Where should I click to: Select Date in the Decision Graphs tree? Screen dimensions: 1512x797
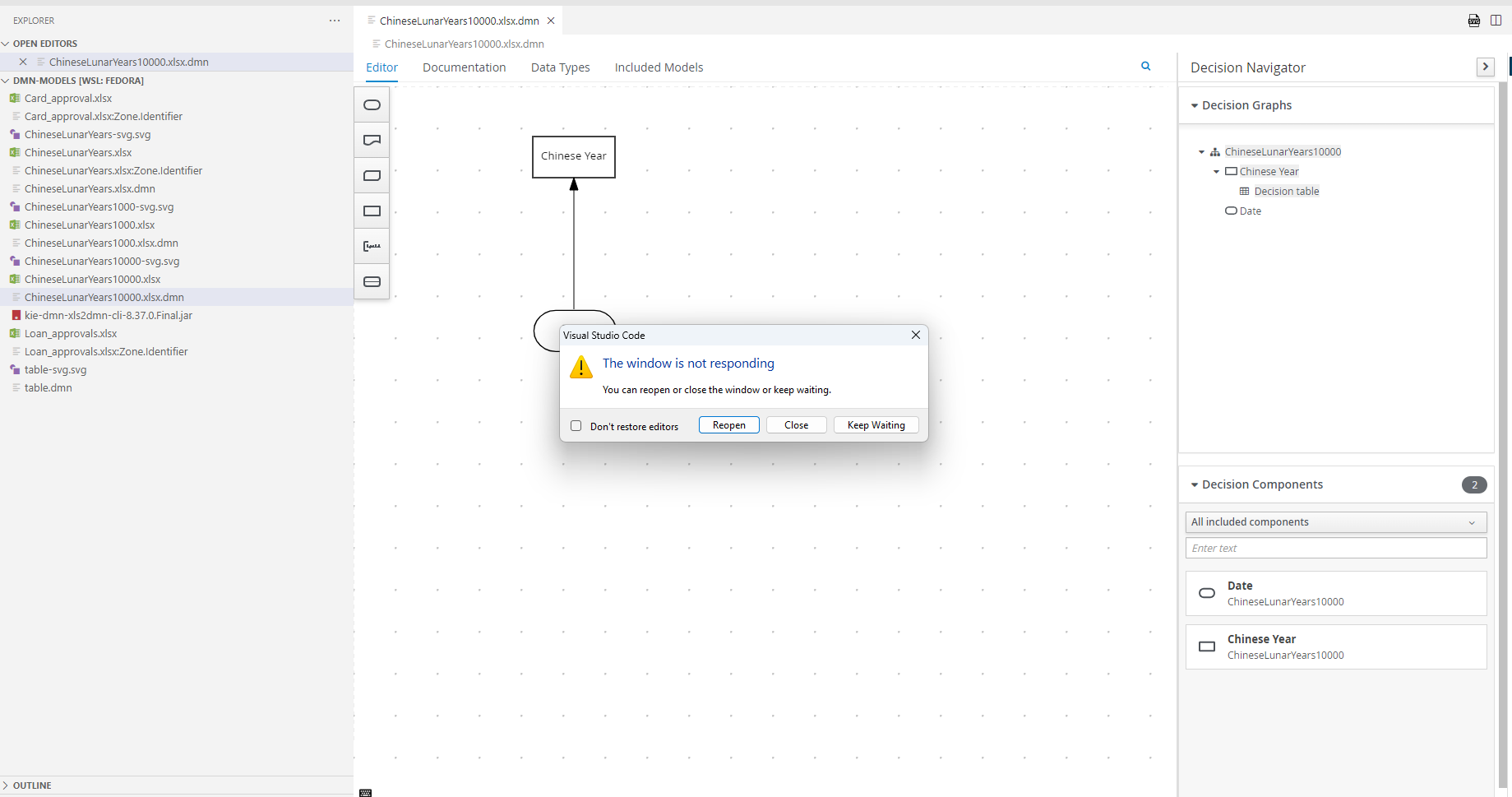click(1251, 211)
